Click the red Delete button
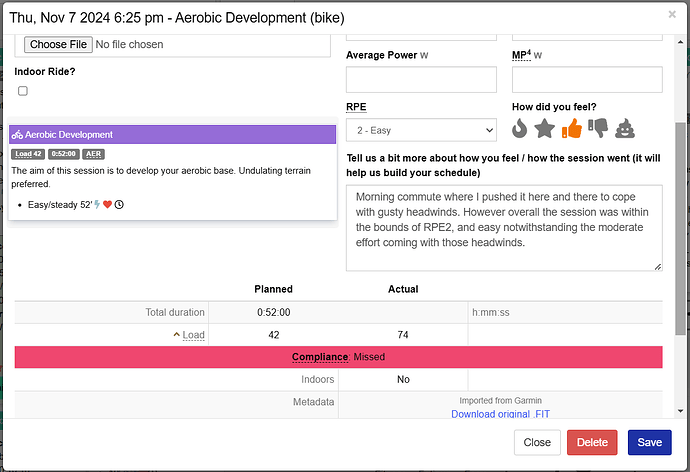The height and width of the screenshot is (472, 690). (x=592, y=442)
